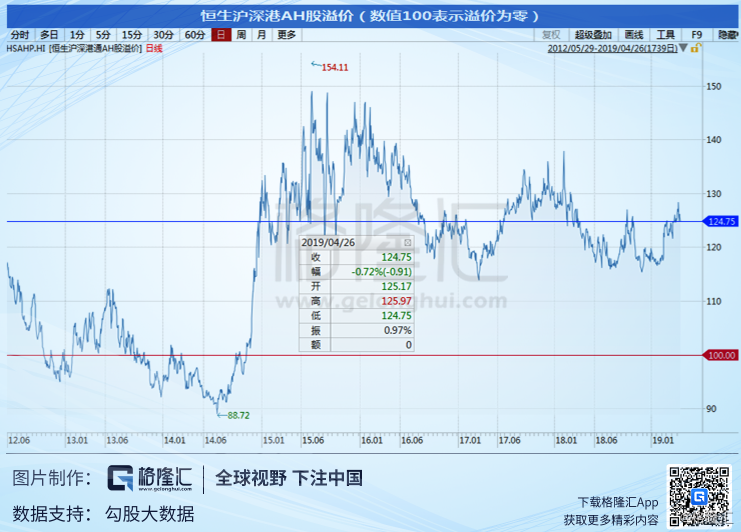Viewport: 741px width, 532px height.
Task: Click the 复权 adjustment button
Action: coord(551,35)
